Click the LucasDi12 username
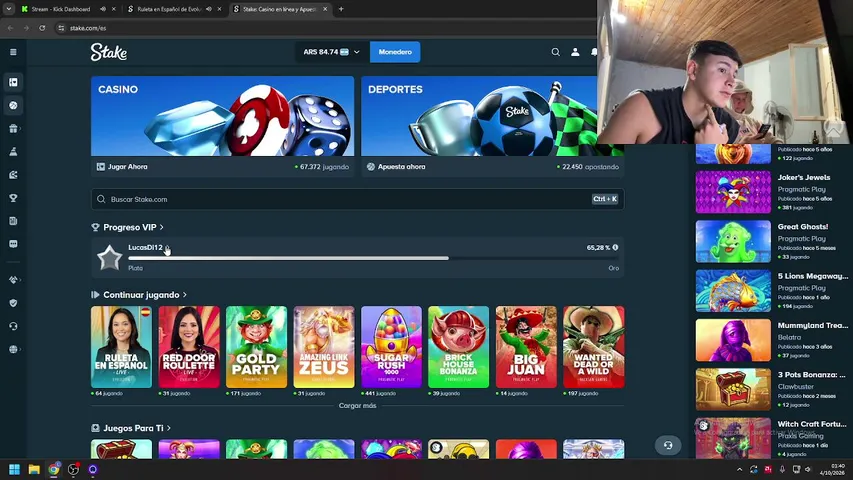This screenshot has width=853, height=480. 145,247
